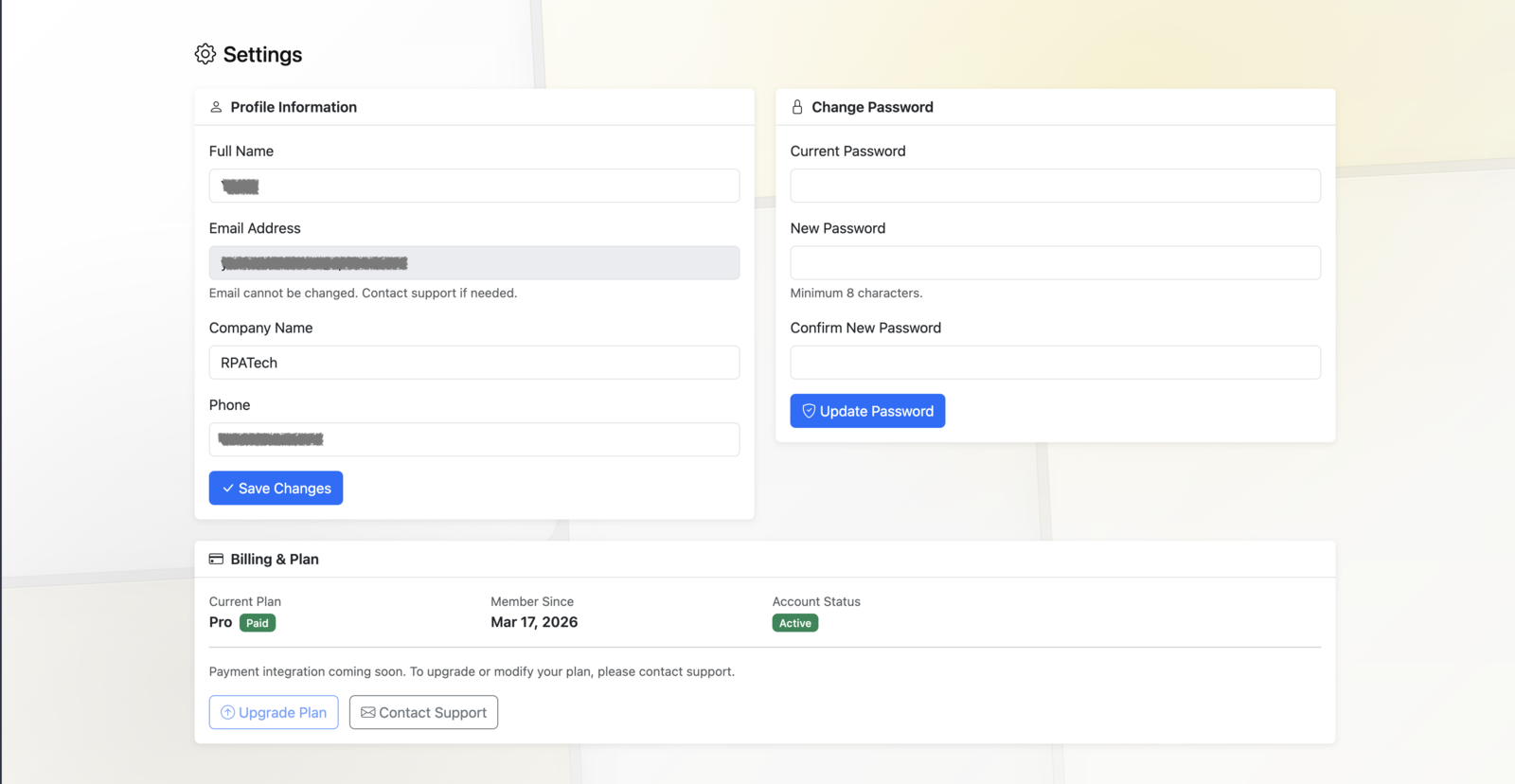Open the Upgrade Plan button
This screenshot has height=784, width=1515.
point(274,712)
